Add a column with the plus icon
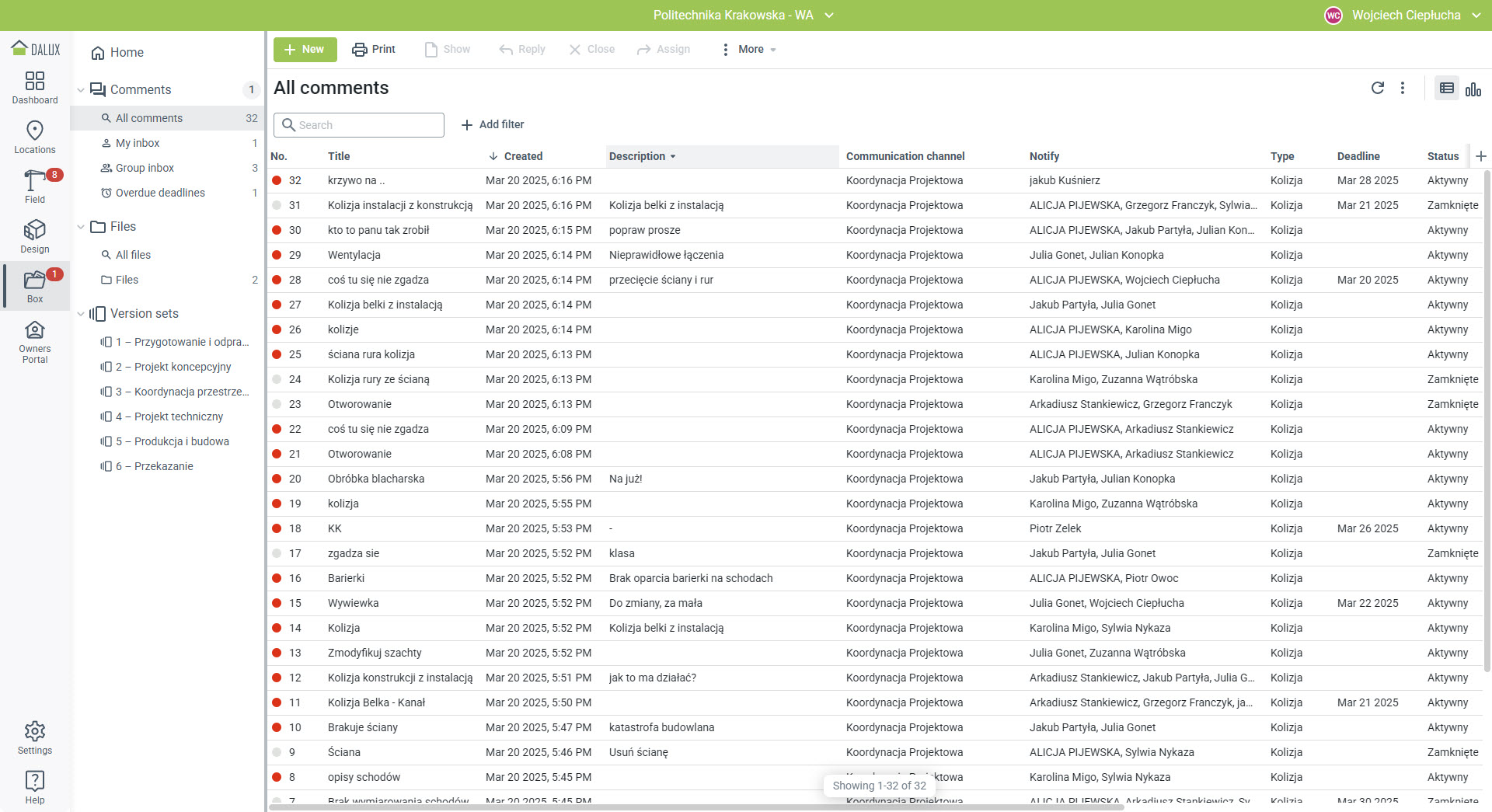The width and height of the screenshot is (1492, 812). tap(1480, 156)
